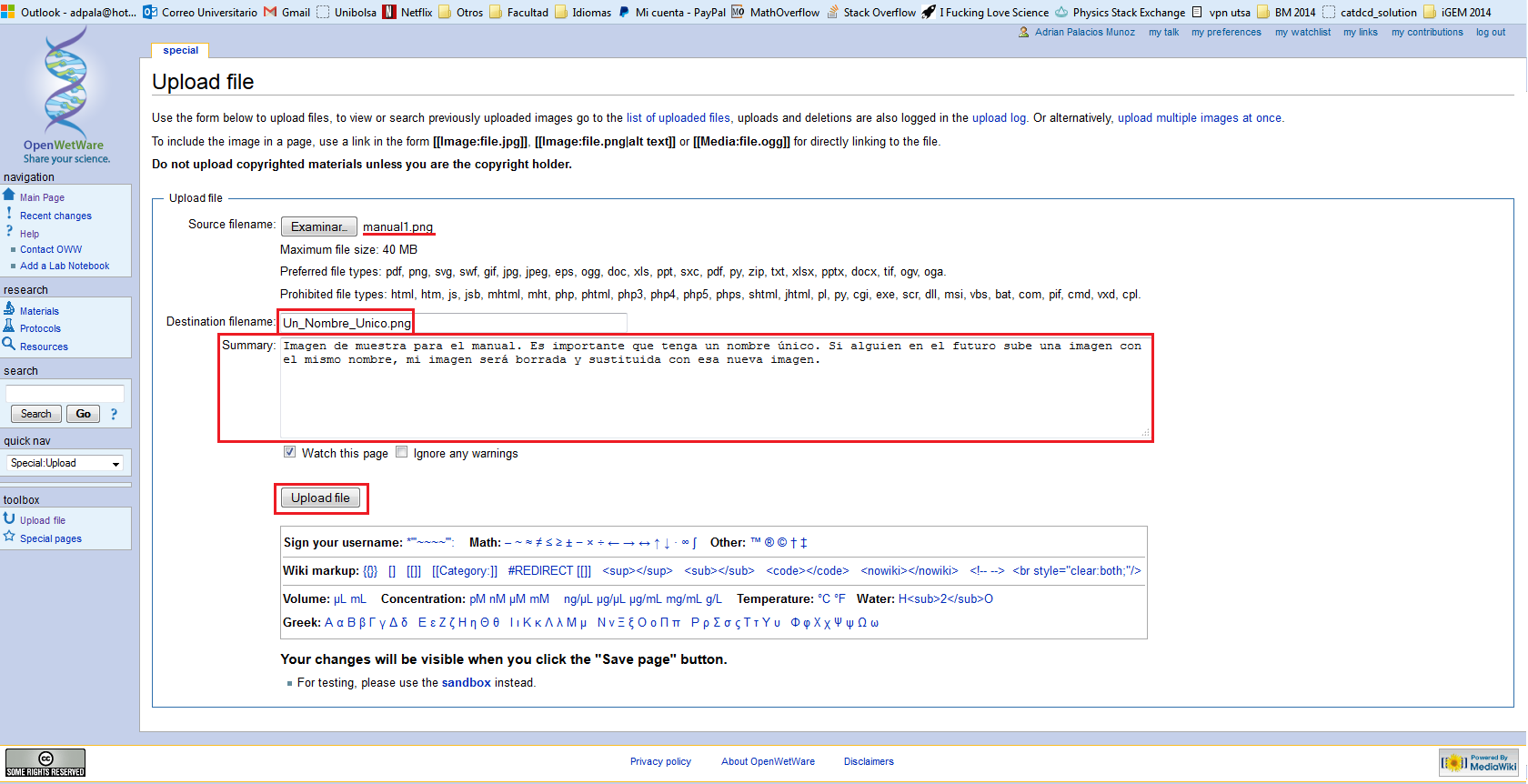
Task: Click the Resources magnifier icon
Action: (9, 344)
